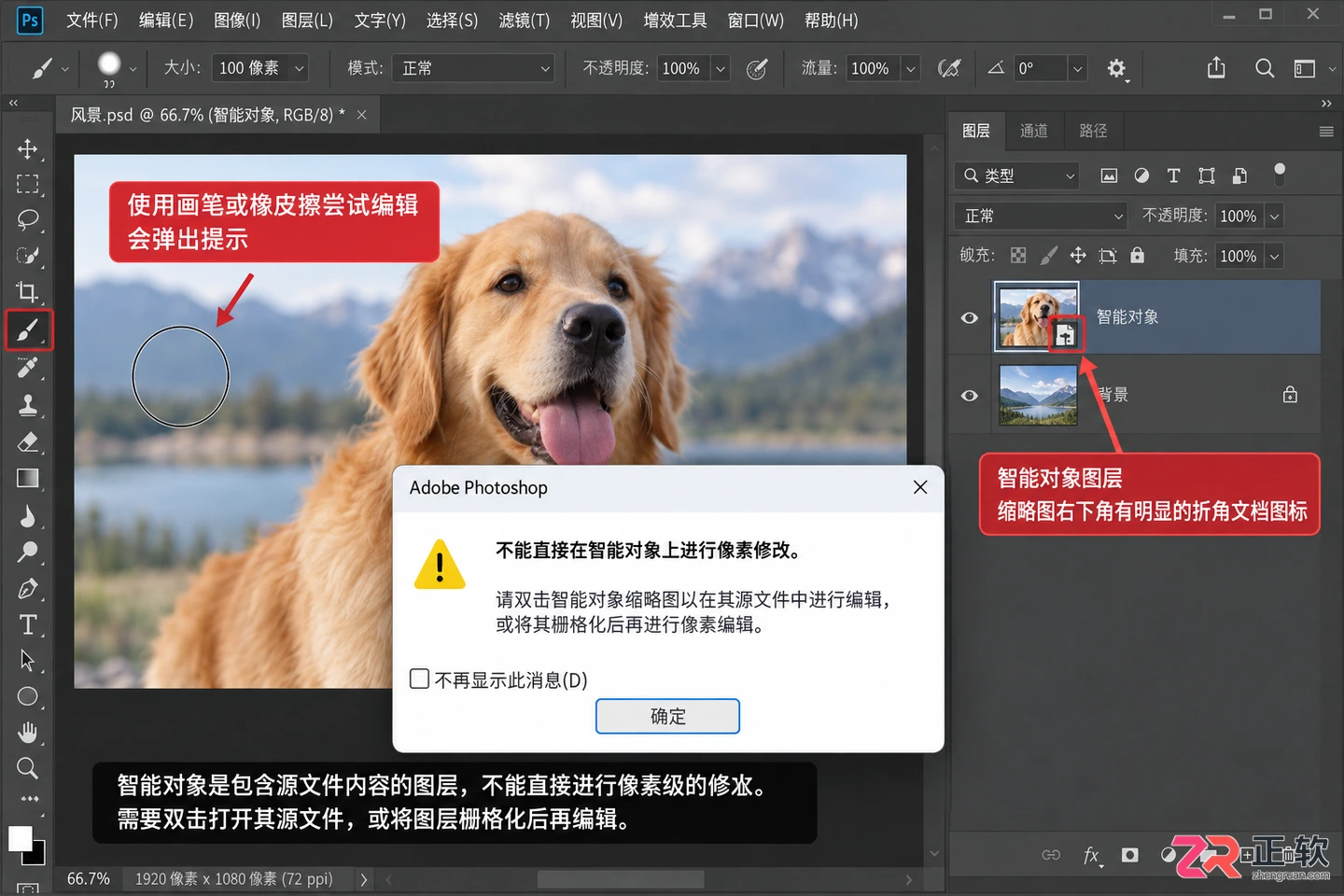
Task: Click the 智能对象 layer thumbnail
Action: (1037, 316)
